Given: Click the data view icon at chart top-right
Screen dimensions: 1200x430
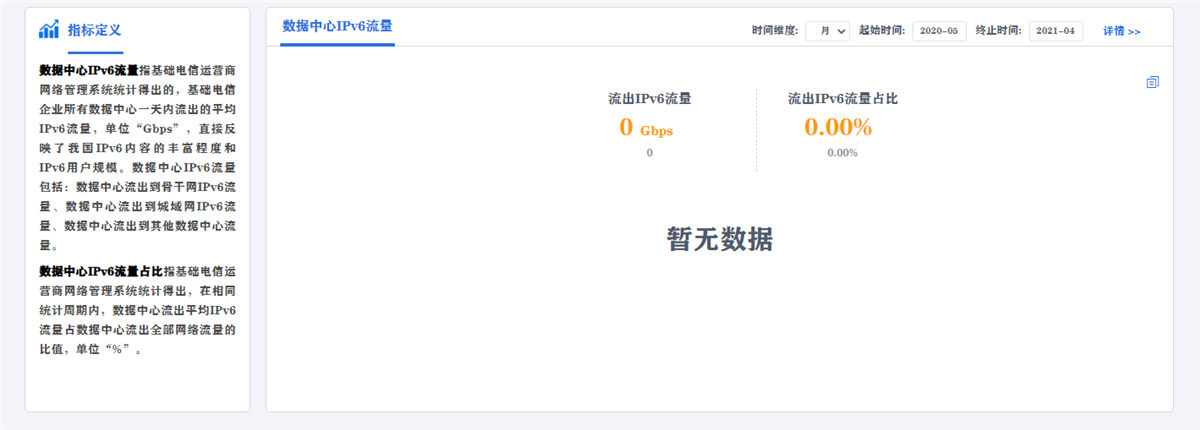Looking at the screenshot, I should (x=1152, y=82).
